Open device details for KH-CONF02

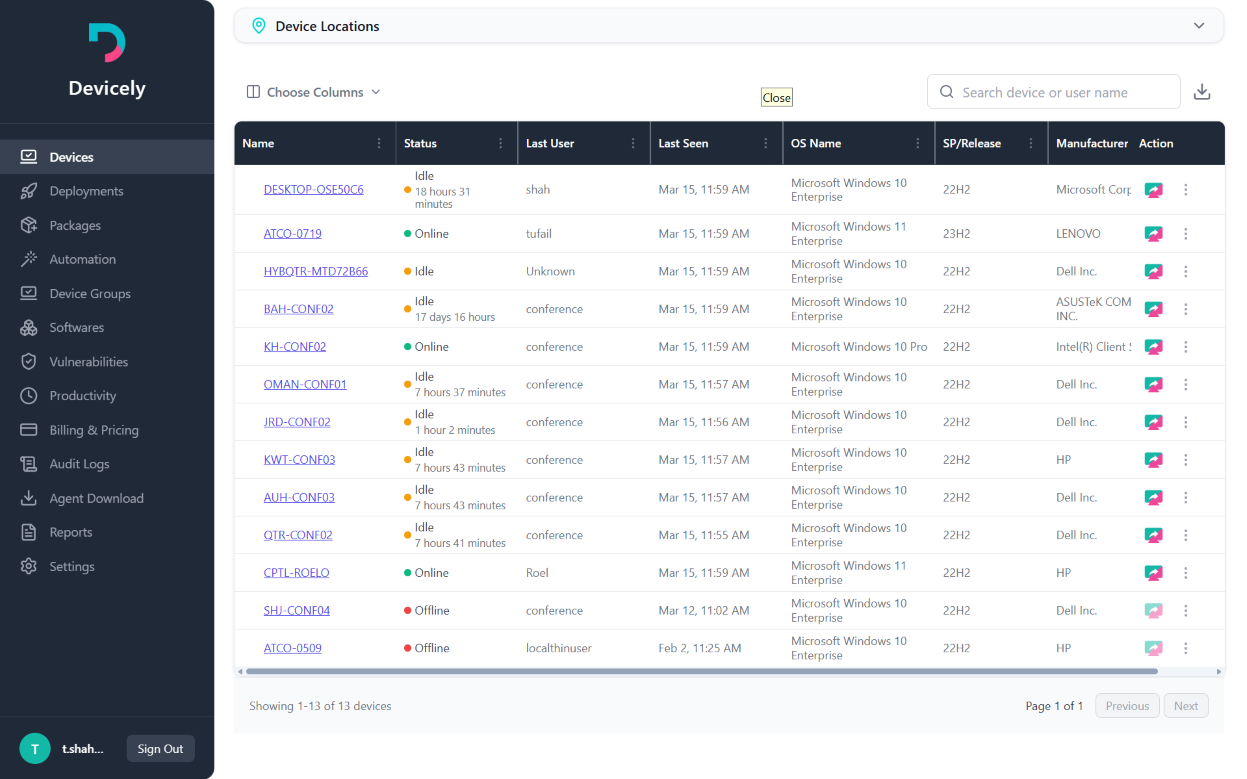click(296, 346)
